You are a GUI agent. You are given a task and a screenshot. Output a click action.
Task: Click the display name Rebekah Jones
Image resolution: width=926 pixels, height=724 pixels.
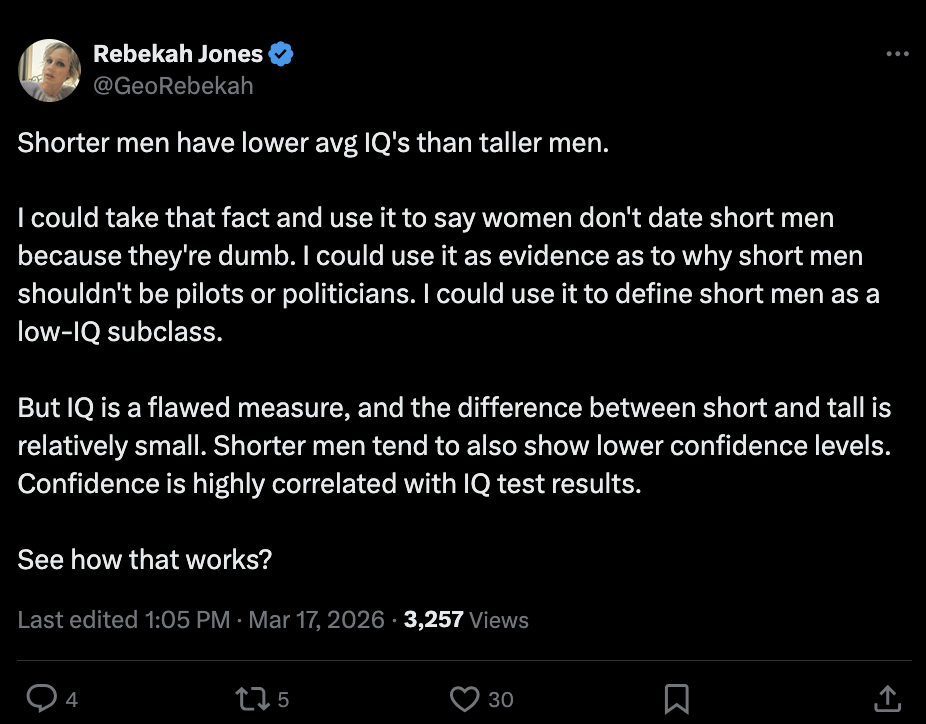click(x=178, y=55)
